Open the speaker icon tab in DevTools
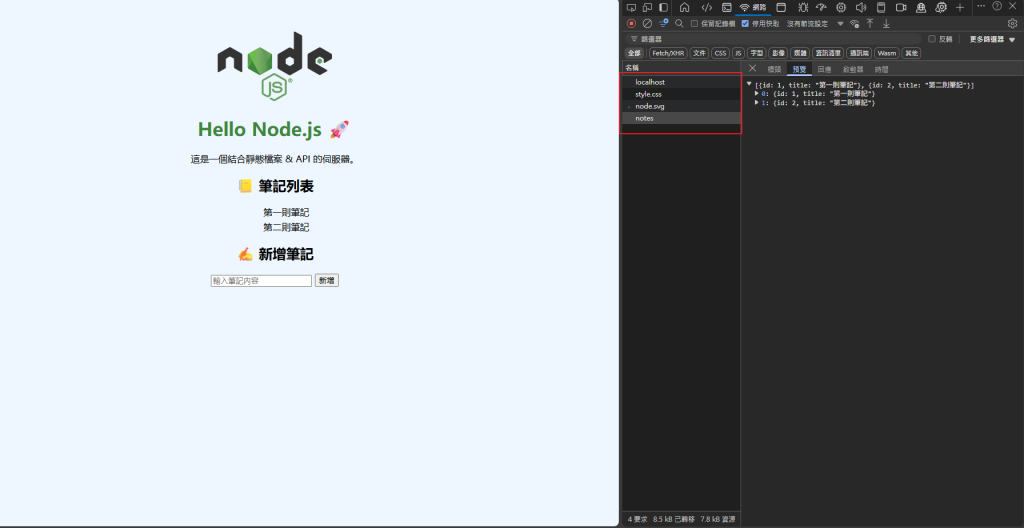Viewport: 1024px width, 528px height. (x=861, y=7)
